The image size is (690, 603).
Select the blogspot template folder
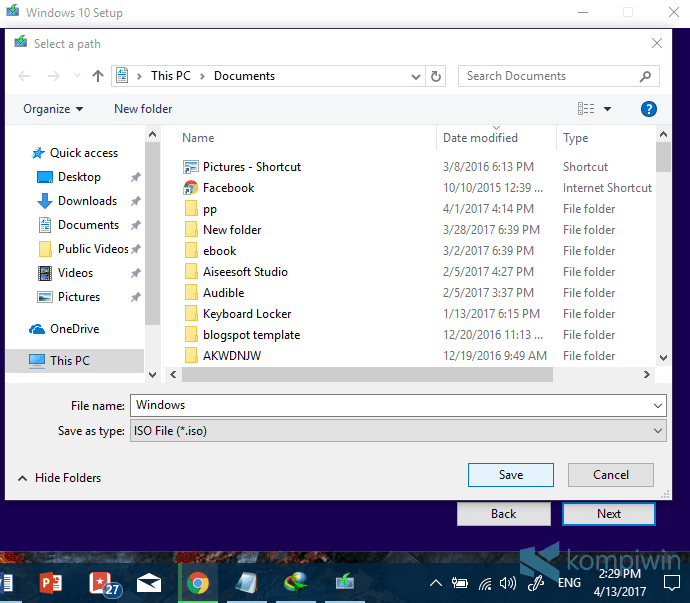[251, 335]
